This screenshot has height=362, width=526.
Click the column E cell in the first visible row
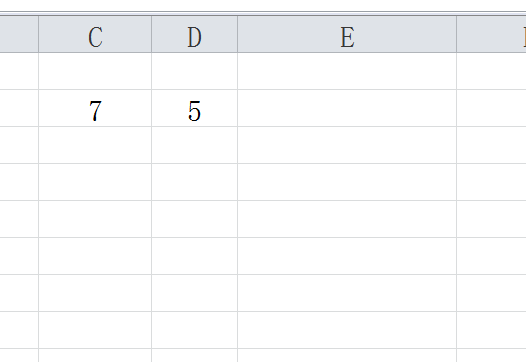coord(347,71)
